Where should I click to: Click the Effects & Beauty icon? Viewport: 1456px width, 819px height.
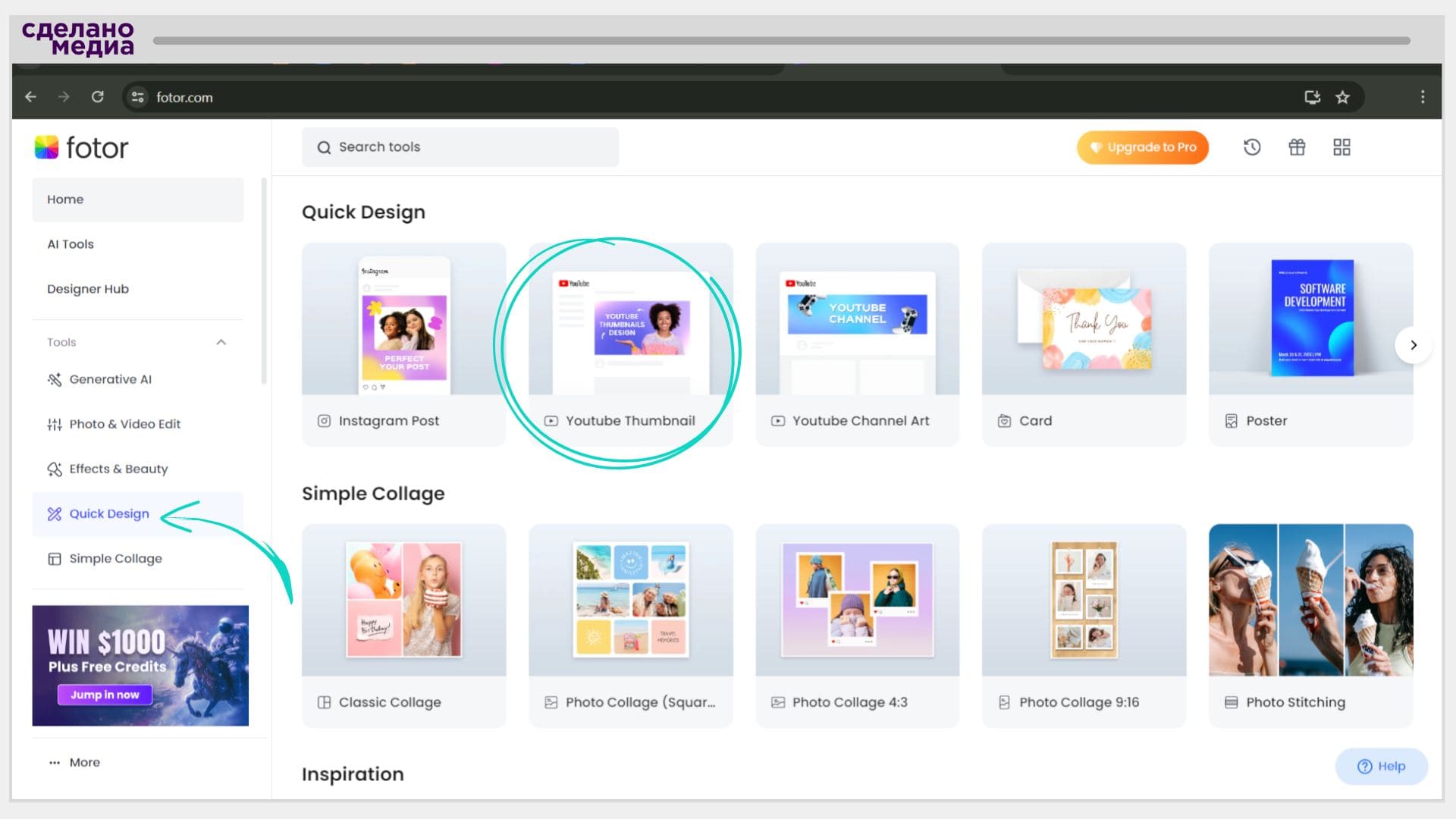55,469
